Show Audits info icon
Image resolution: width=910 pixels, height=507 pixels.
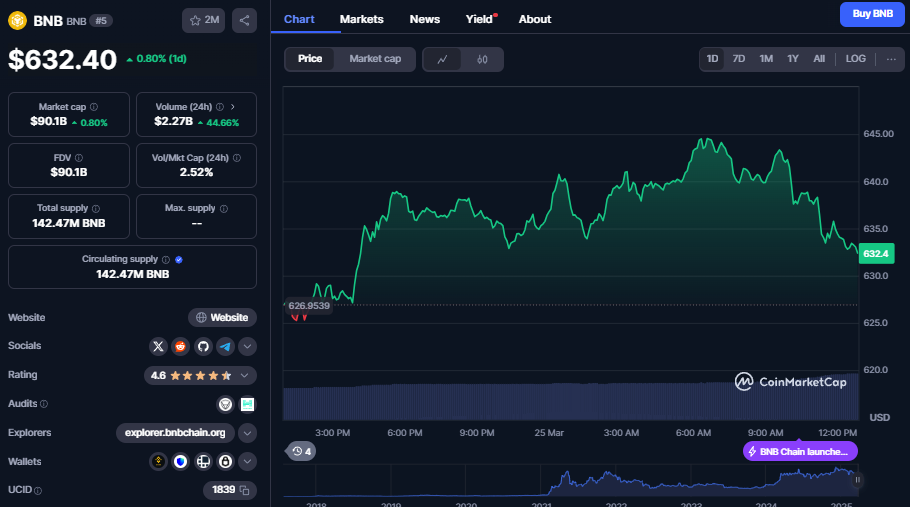coord(44,404)
